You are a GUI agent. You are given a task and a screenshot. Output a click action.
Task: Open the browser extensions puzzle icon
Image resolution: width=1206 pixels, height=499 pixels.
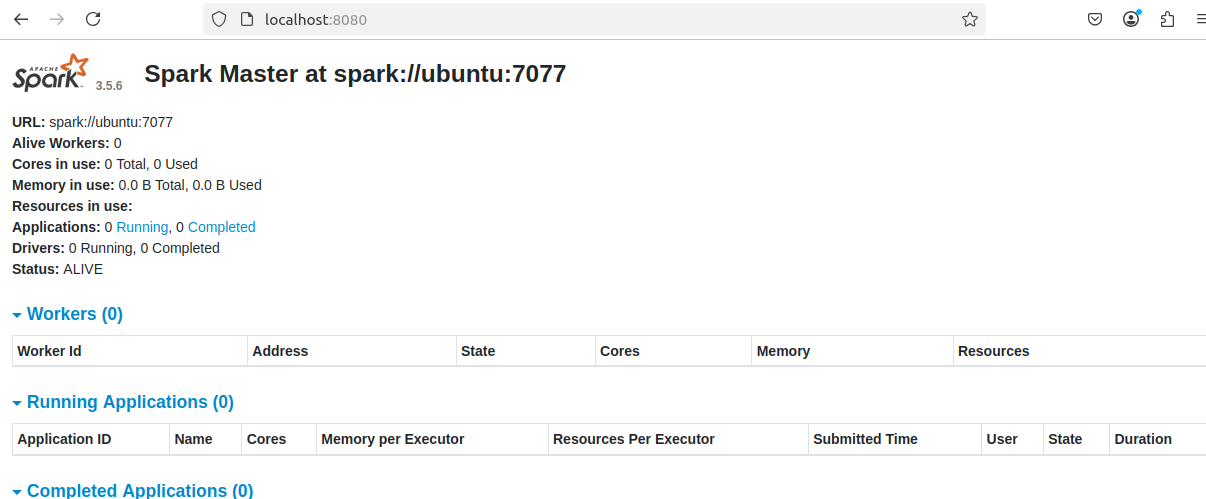tap(1167, 19)
